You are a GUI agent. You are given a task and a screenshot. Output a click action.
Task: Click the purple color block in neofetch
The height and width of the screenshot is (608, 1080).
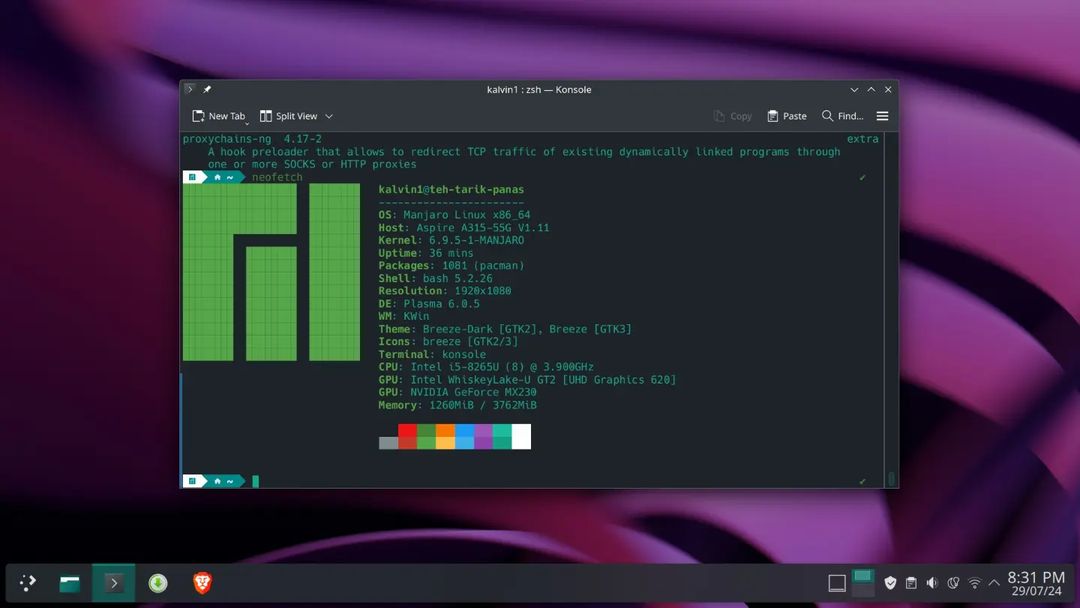484,437
